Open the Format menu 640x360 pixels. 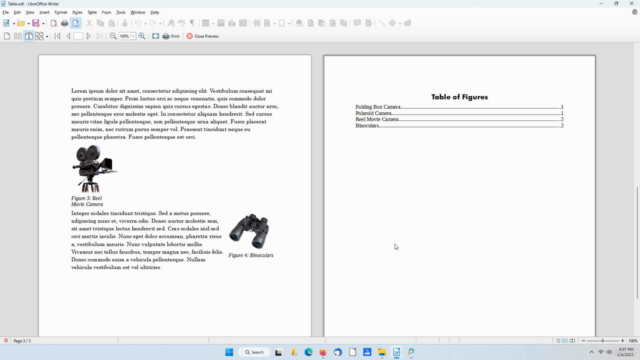pos(60,12)
